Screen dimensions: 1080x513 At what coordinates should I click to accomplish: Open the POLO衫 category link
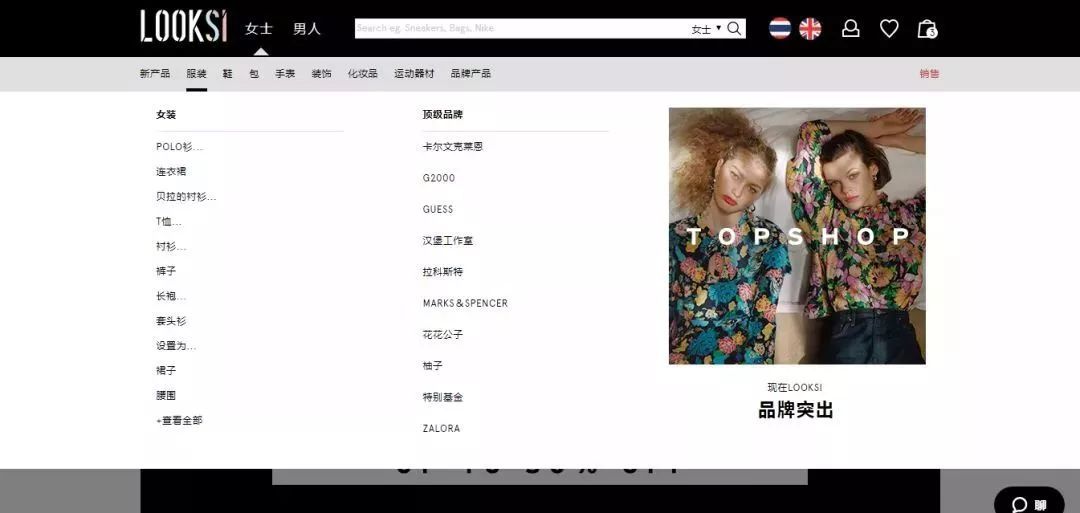point(179,147)
